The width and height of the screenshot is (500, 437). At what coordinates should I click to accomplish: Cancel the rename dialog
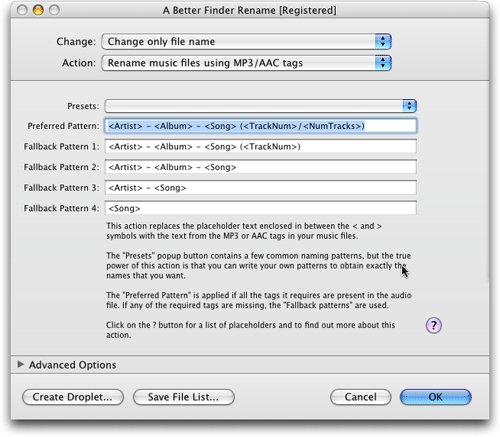click(361, 397)
